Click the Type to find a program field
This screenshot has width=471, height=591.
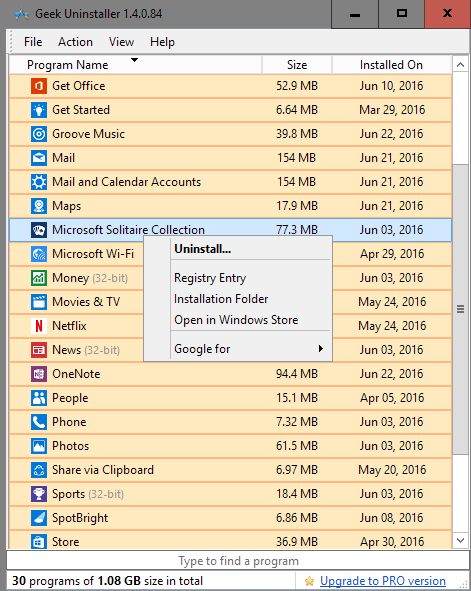click(x=238, y=561)
